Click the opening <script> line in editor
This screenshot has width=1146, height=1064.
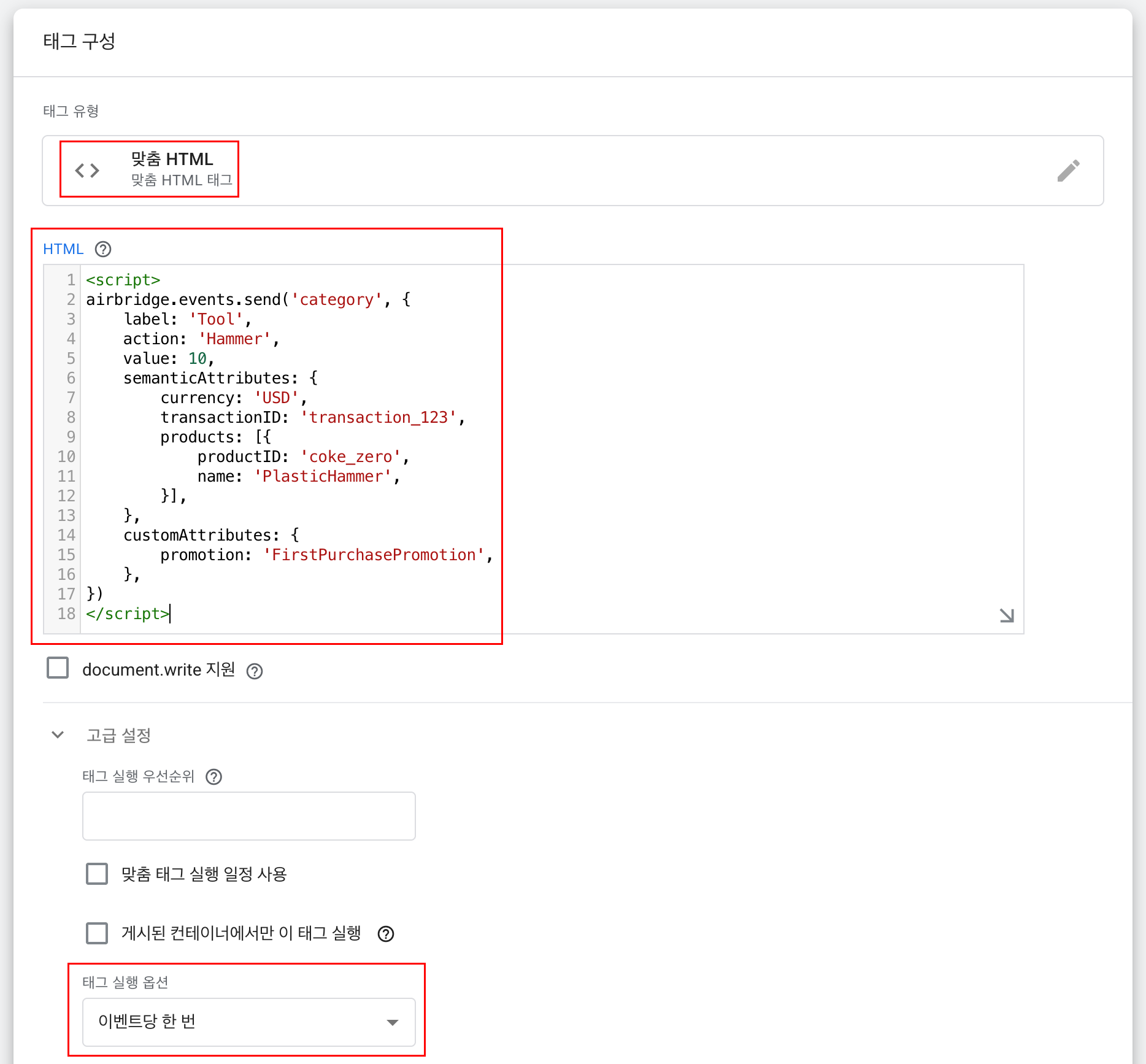(x=123, y=280)
